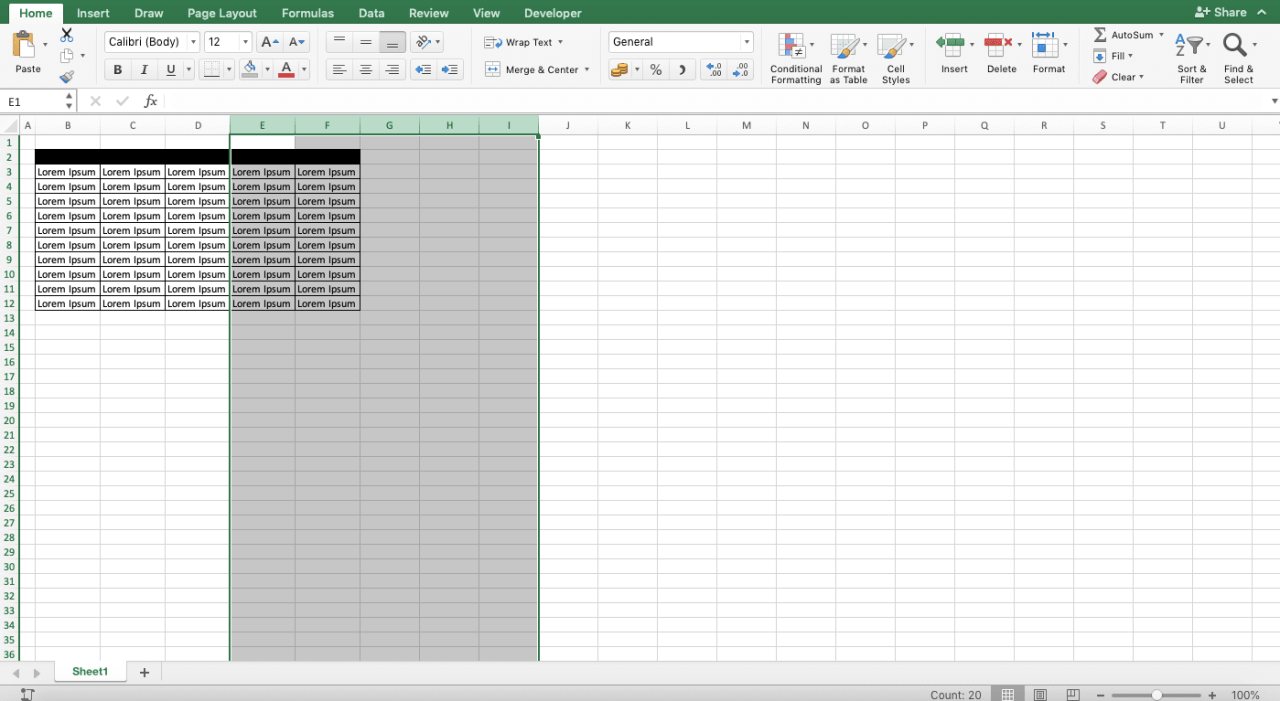Select the Format Painter brush

67,76
